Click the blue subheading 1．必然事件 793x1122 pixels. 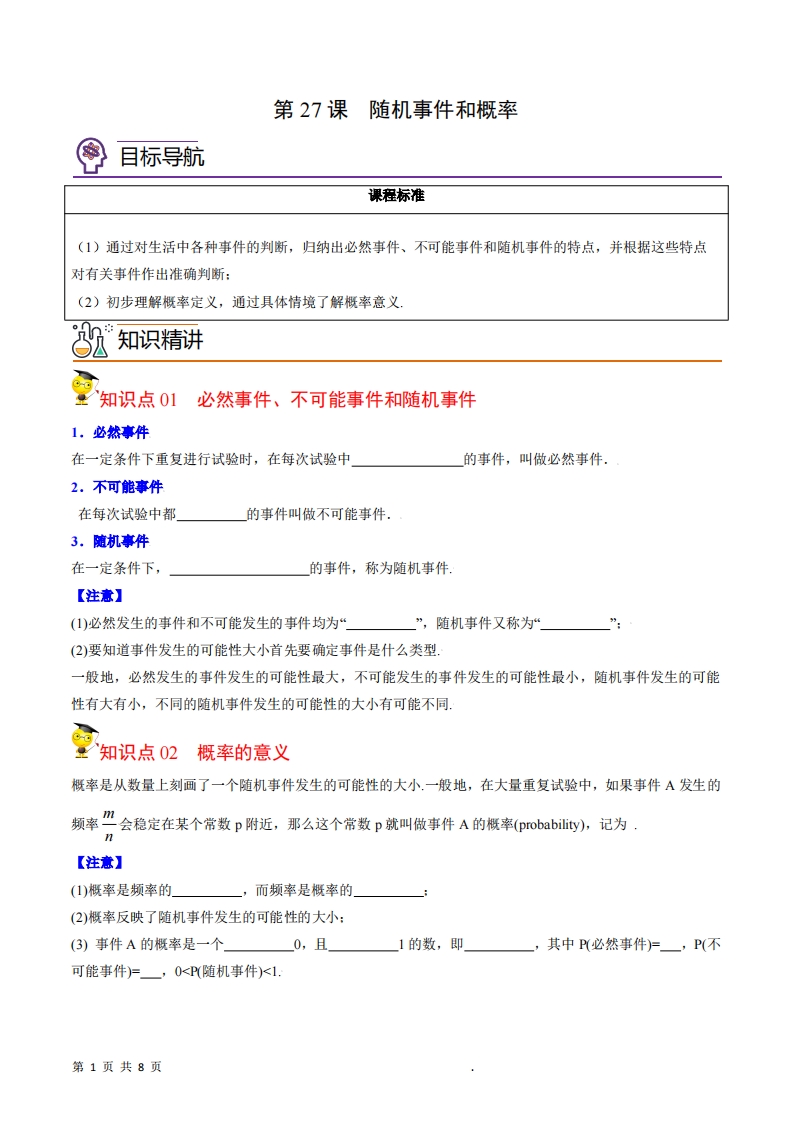(110, 432)
